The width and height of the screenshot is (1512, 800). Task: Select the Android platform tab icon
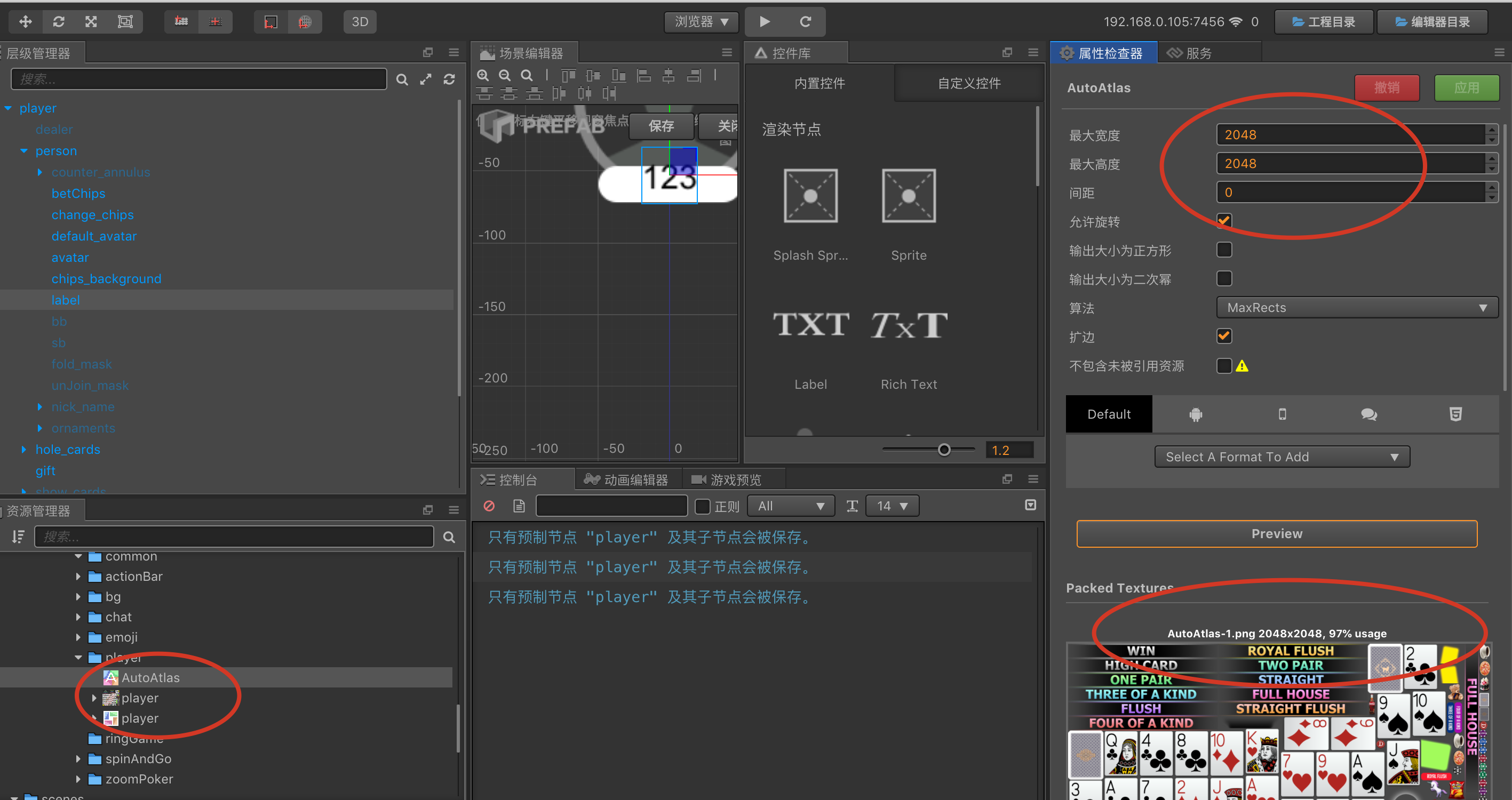pyautogui.click(x=1196, y=414)
